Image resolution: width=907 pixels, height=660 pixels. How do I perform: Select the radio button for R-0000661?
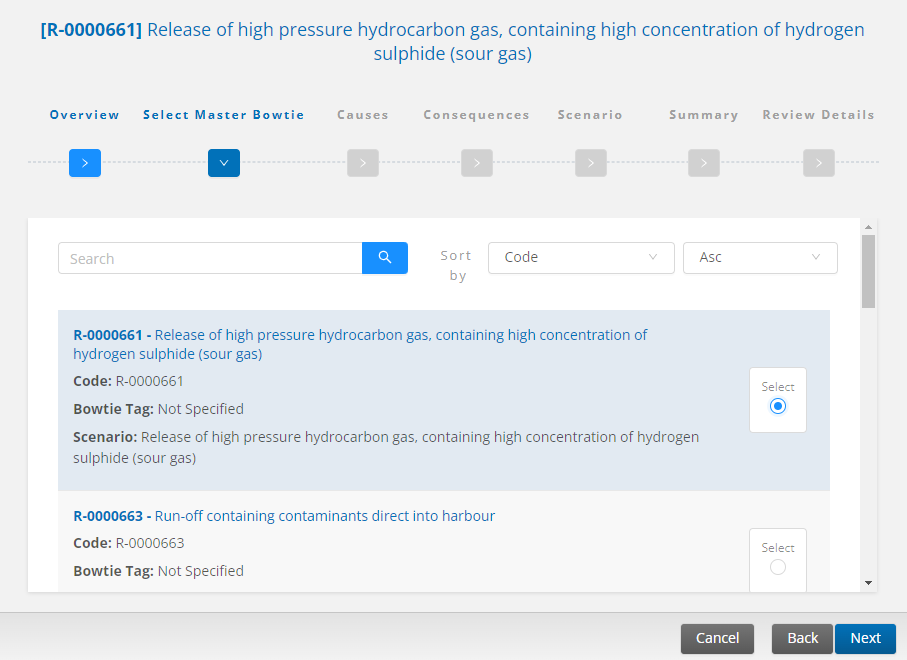pos(778,407)
